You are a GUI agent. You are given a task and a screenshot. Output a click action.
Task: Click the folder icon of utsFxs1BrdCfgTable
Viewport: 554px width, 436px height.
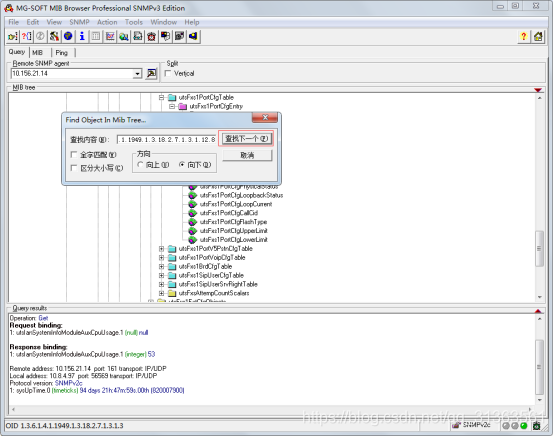point(172,266)
